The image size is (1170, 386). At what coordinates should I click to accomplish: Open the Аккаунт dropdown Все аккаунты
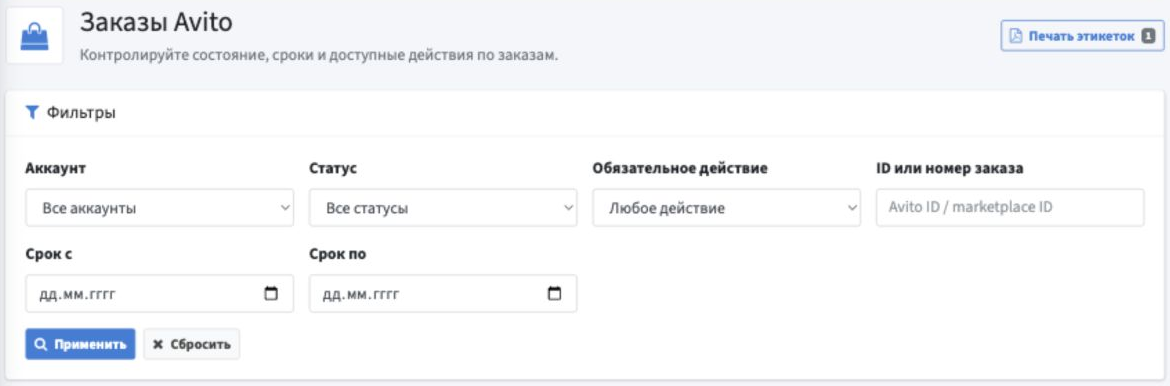[x=160, y=208]
